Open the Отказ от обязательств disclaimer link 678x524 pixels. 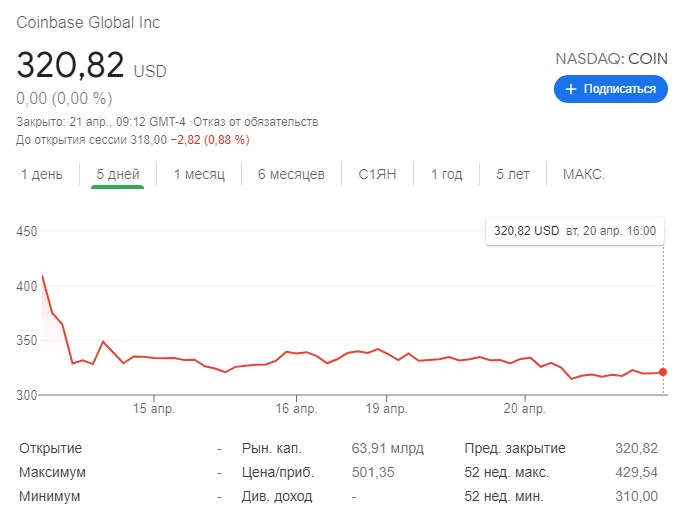[x=256, y=122]
